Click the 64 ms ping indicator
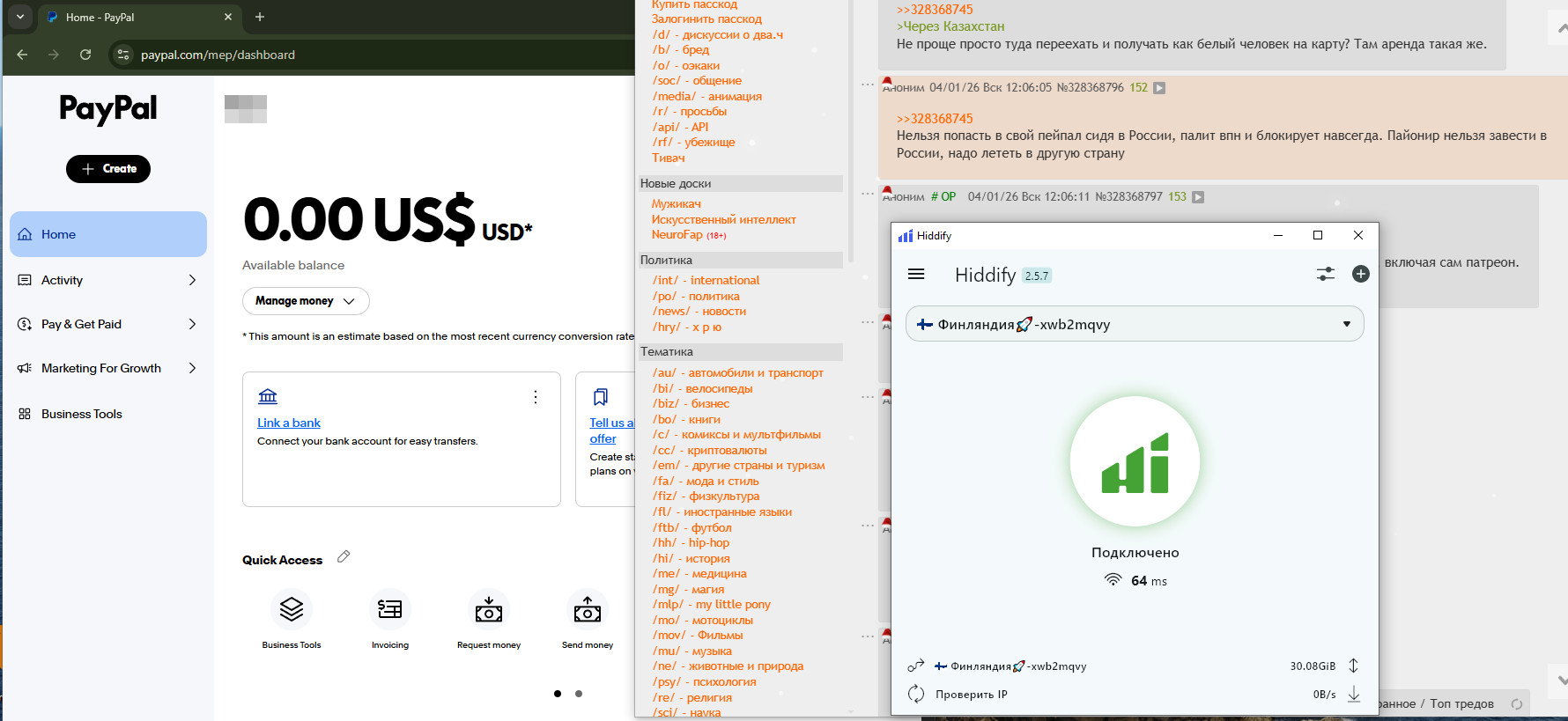1568x721 pixels. coord(1135,581)
